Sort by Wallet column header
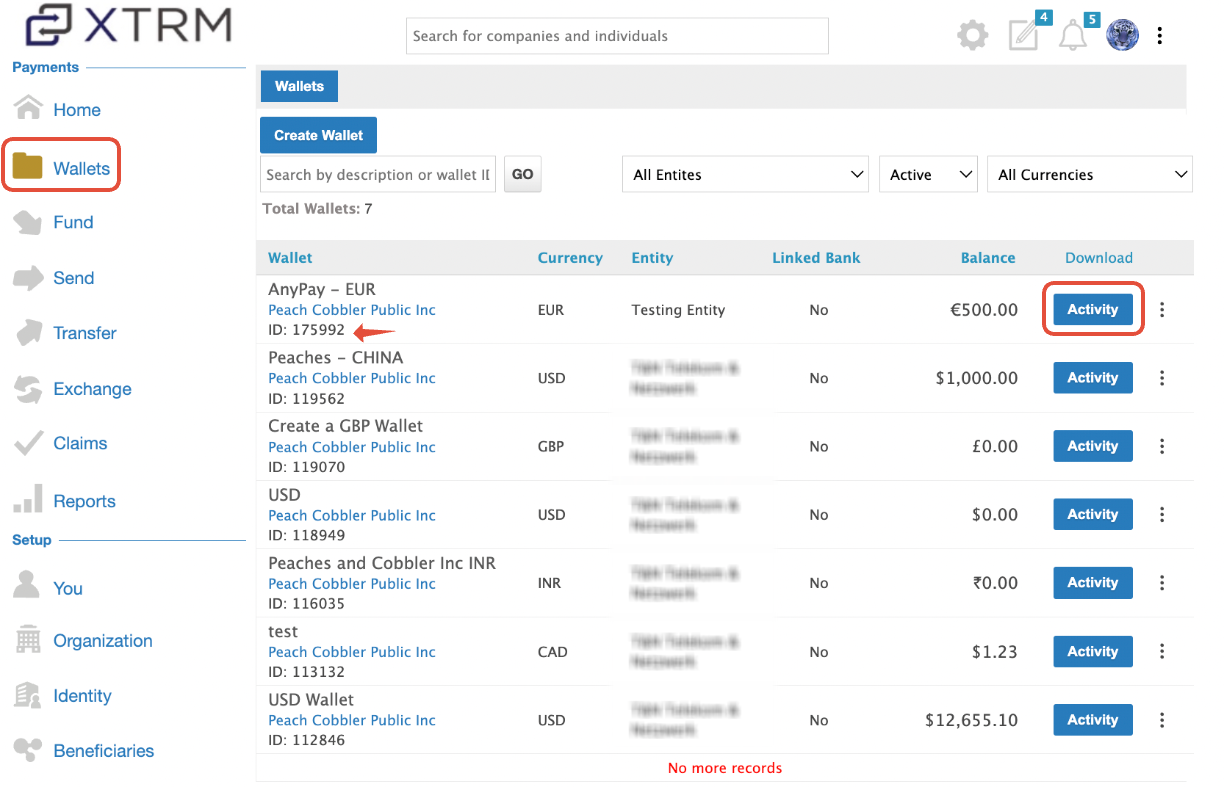Image resolution: width=1224 pixels, height=787 pixels. (x=290, y=258)
